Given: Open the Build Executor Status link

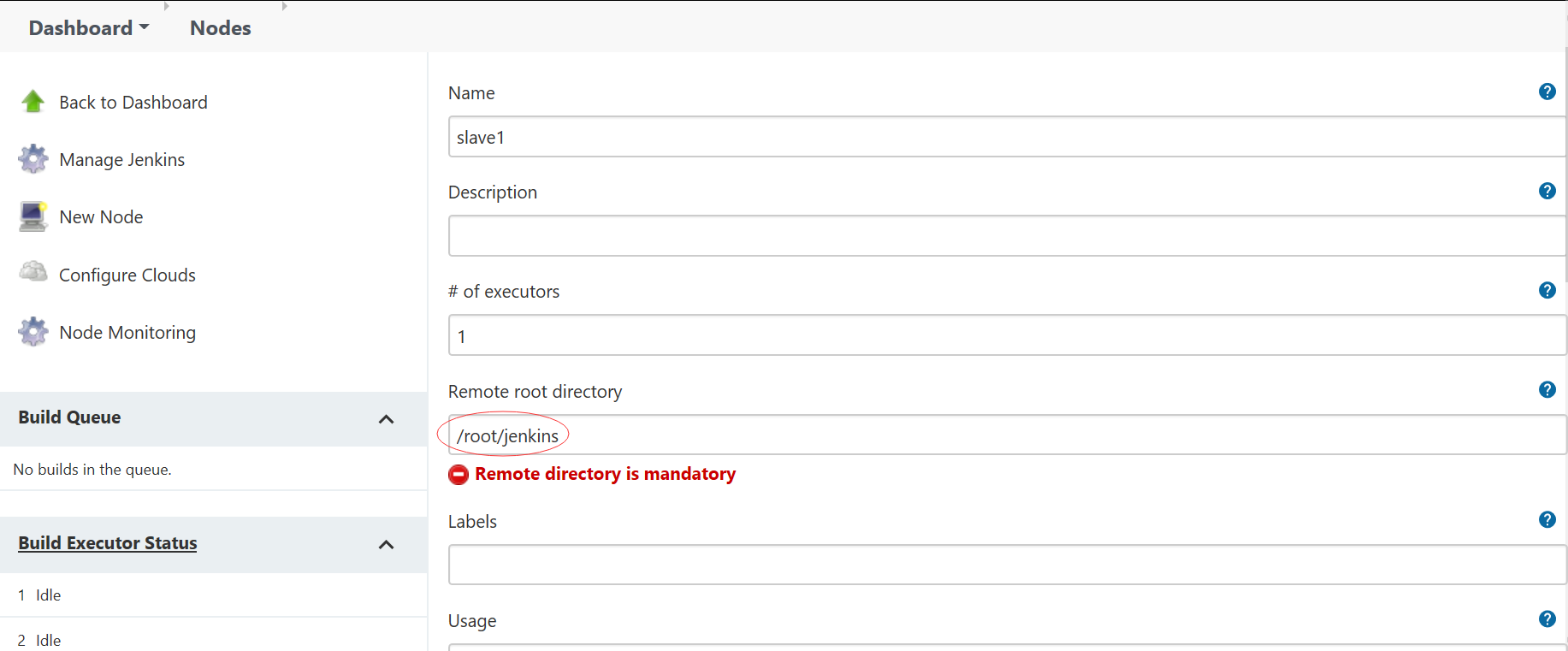Looking at the screenshot, I should tap(108, 543).
